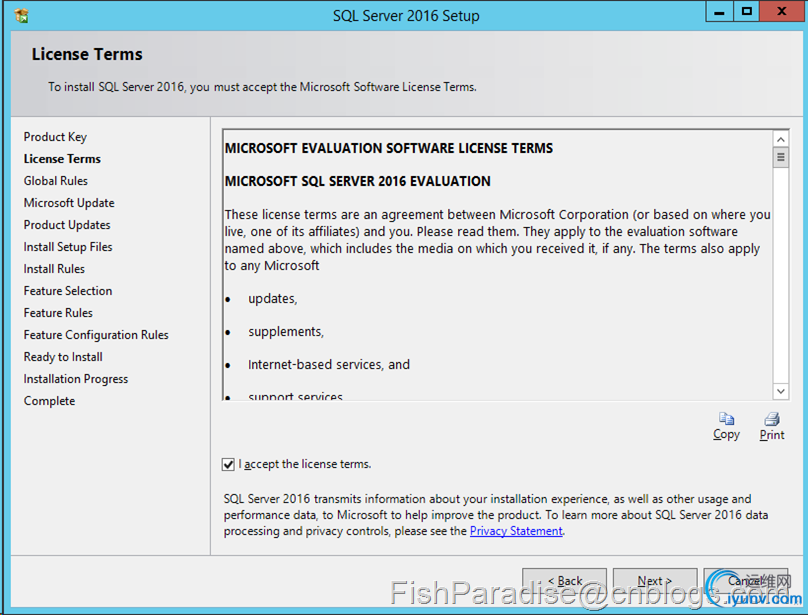Image resolution: width=808 pixels, height=615 pixels.
Task: Select Complete step in sidebar
Action: pos(49,401)
